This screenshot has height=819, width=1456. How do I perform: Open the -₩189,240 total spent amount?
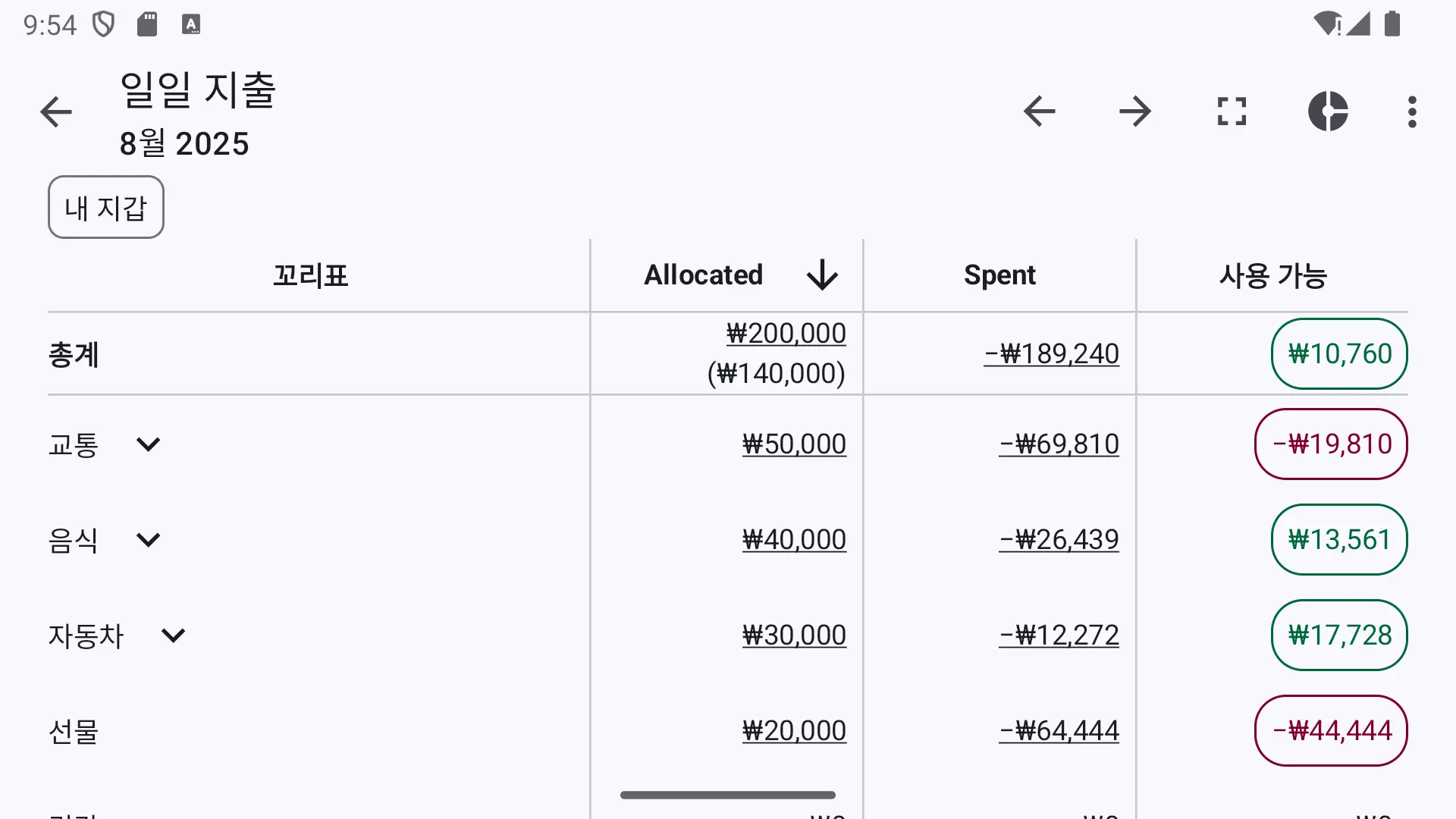click(x=1052, y=353)
